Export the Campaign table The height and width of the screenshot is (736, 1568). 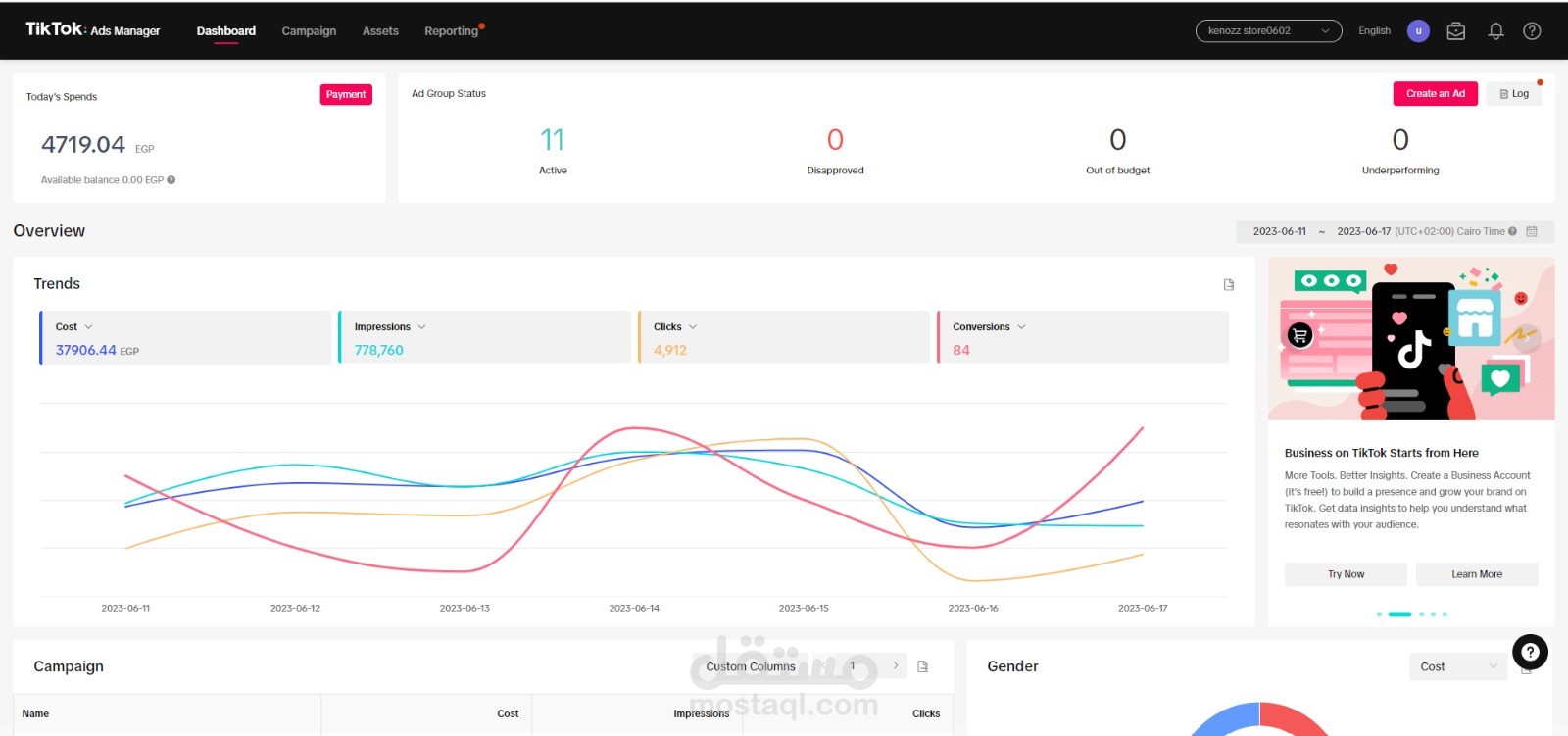(x=922, y=666)
